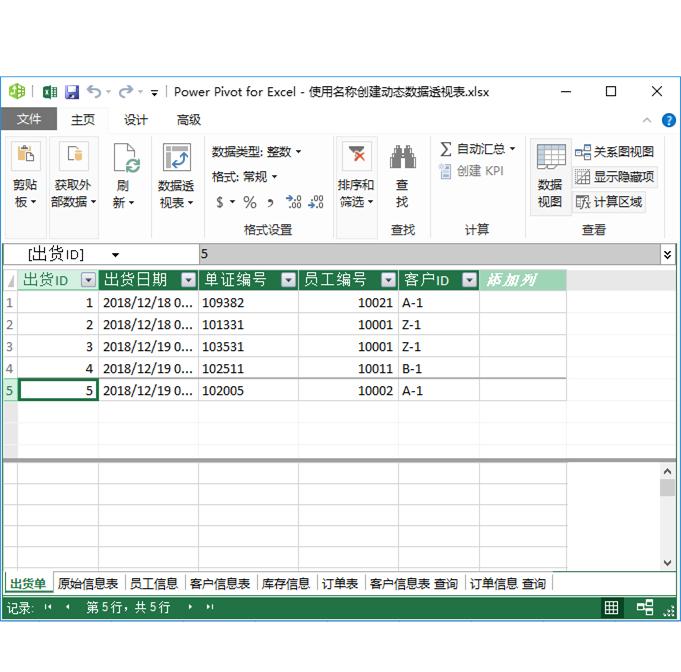
Task: Open the 数据透视表 PivotTable menu
Action: [x=176, y=176]
